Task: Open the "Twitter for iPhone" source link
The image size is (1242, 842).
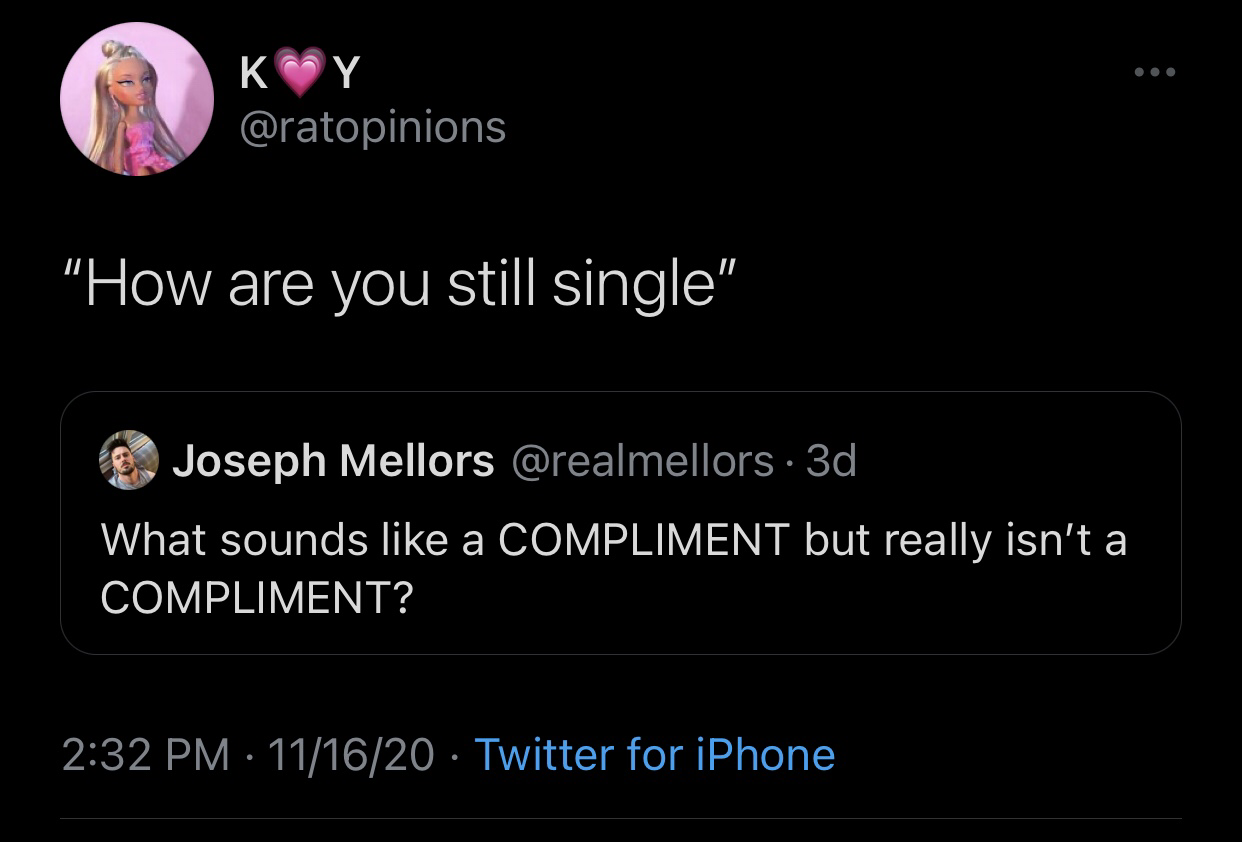Action: (654, 754)
